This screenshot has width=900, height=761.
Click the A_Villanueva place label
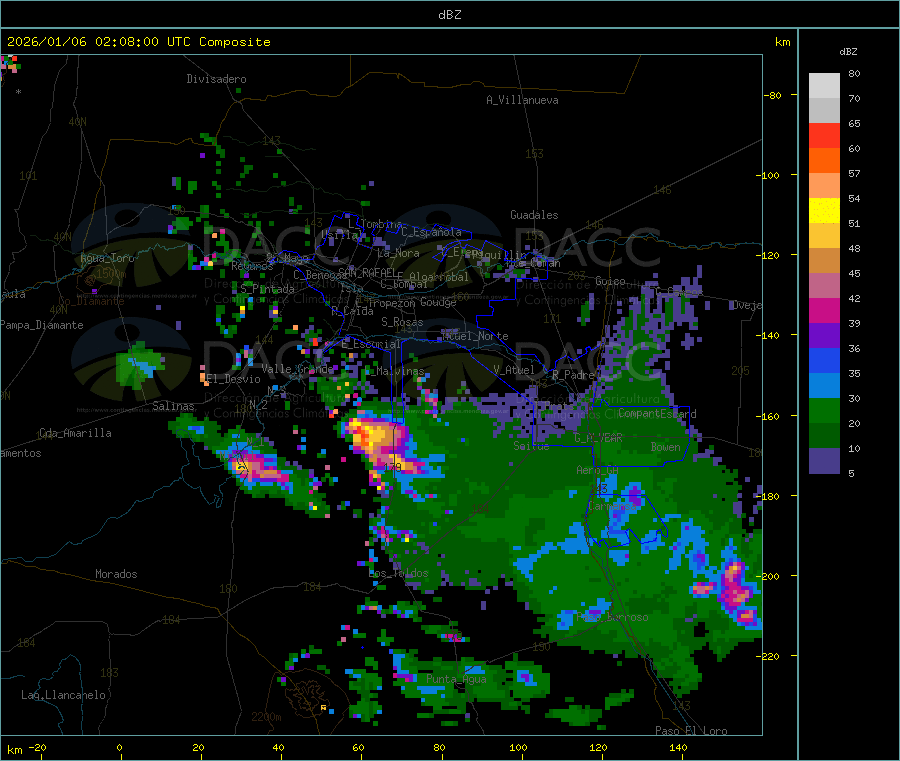(522, 100)
